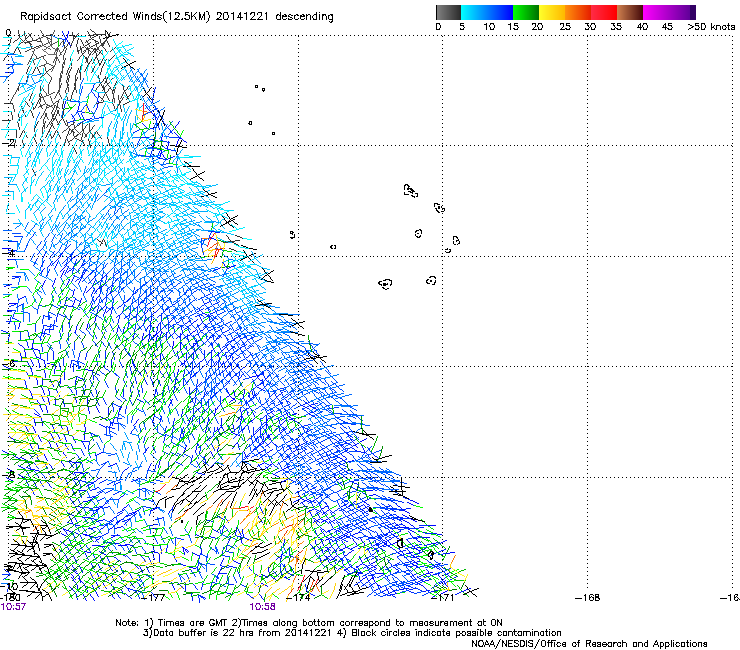Pick the red 30–35 knots color segment
This screenshot has height=650, width=740.
click(x=604, y=12)
